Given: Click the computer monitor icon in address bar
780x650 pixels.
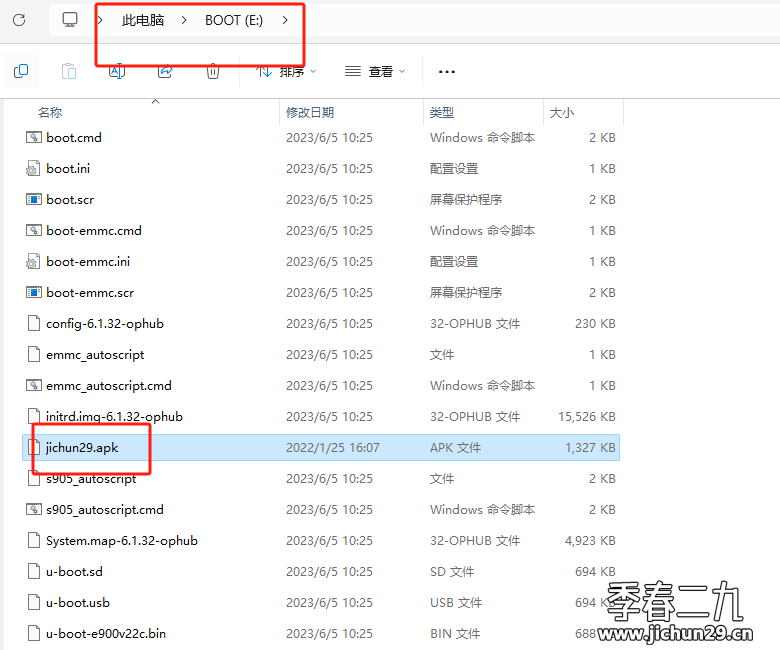Looking at the screenshot, I should [70, 20].
